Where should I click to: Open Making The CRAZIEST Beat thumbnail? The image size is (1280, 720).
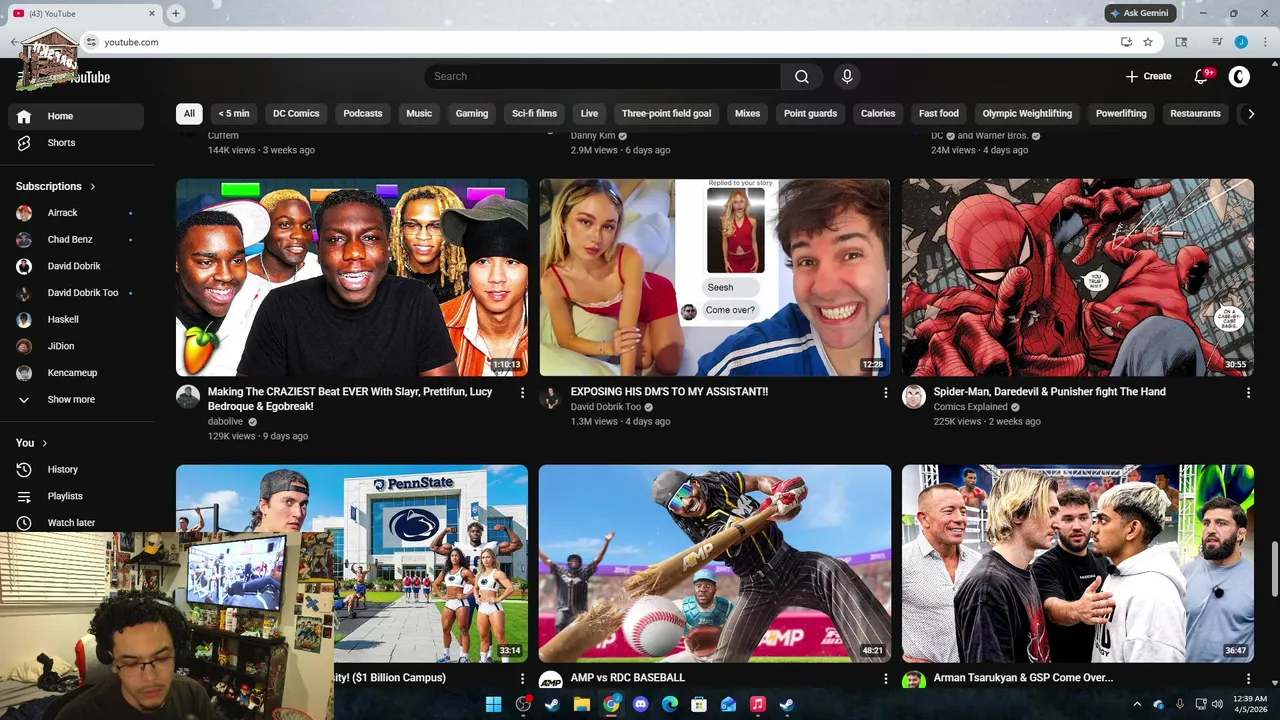point(352,278)
